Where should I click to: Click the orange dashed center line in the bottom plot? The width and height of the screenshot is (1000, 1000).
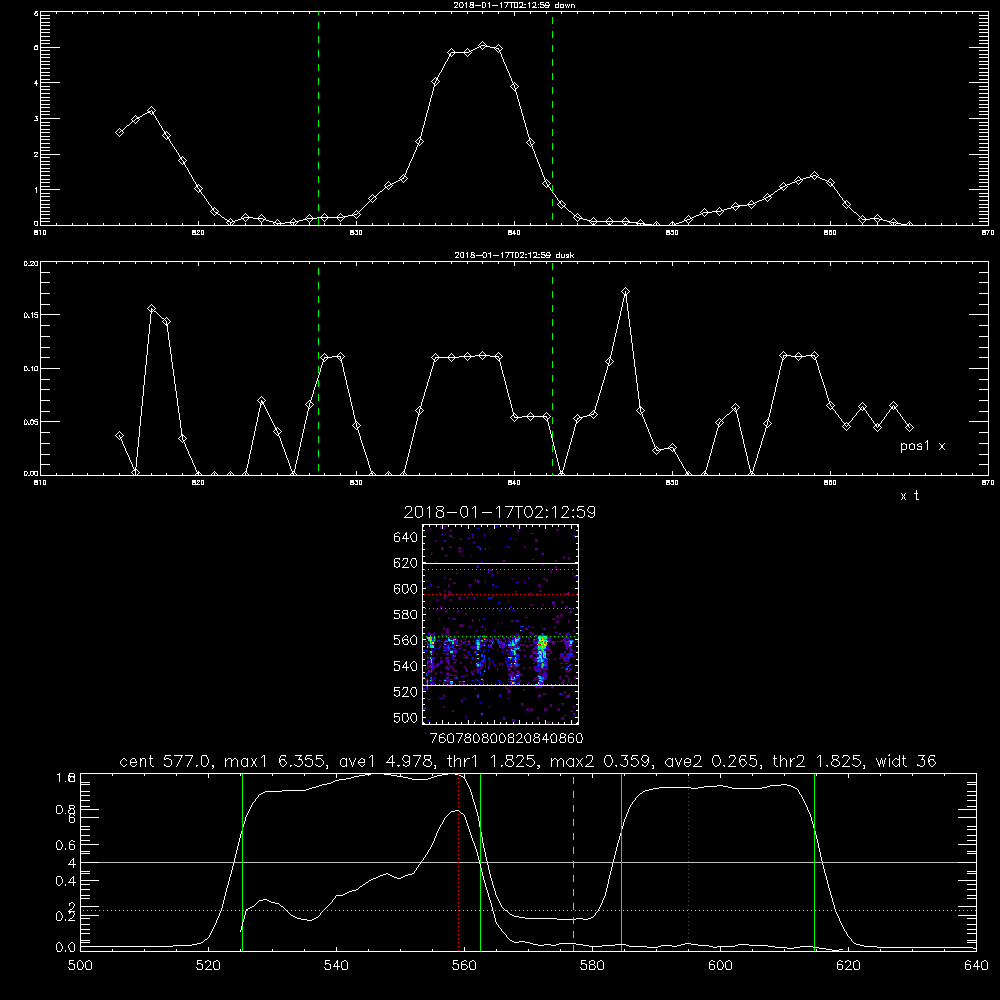pyautogui.click(x=573, y=861)
